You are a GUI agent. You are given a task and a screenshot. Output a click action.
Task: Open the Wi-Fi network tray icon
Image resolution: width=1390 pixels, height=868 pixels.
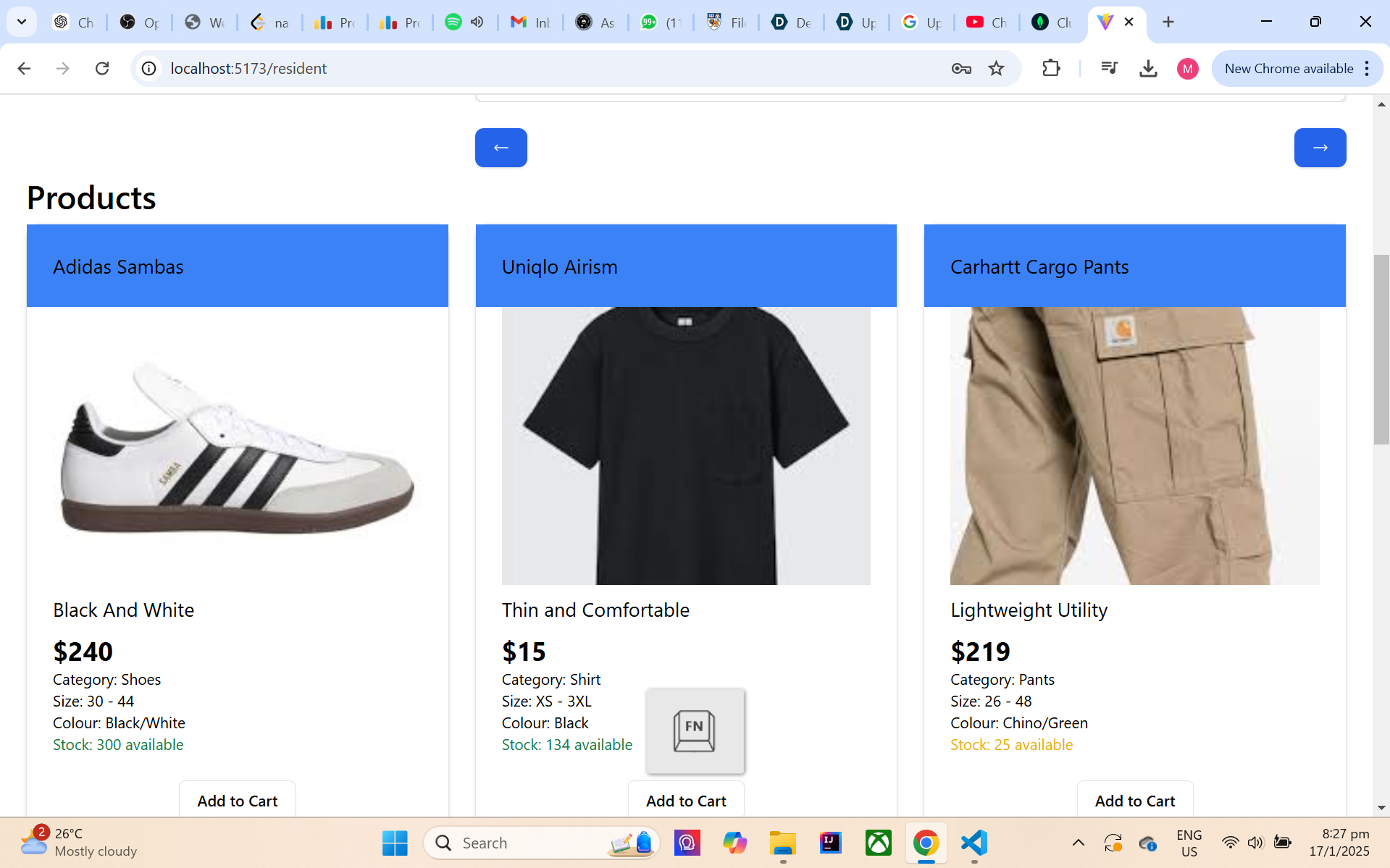[1230, 843]
